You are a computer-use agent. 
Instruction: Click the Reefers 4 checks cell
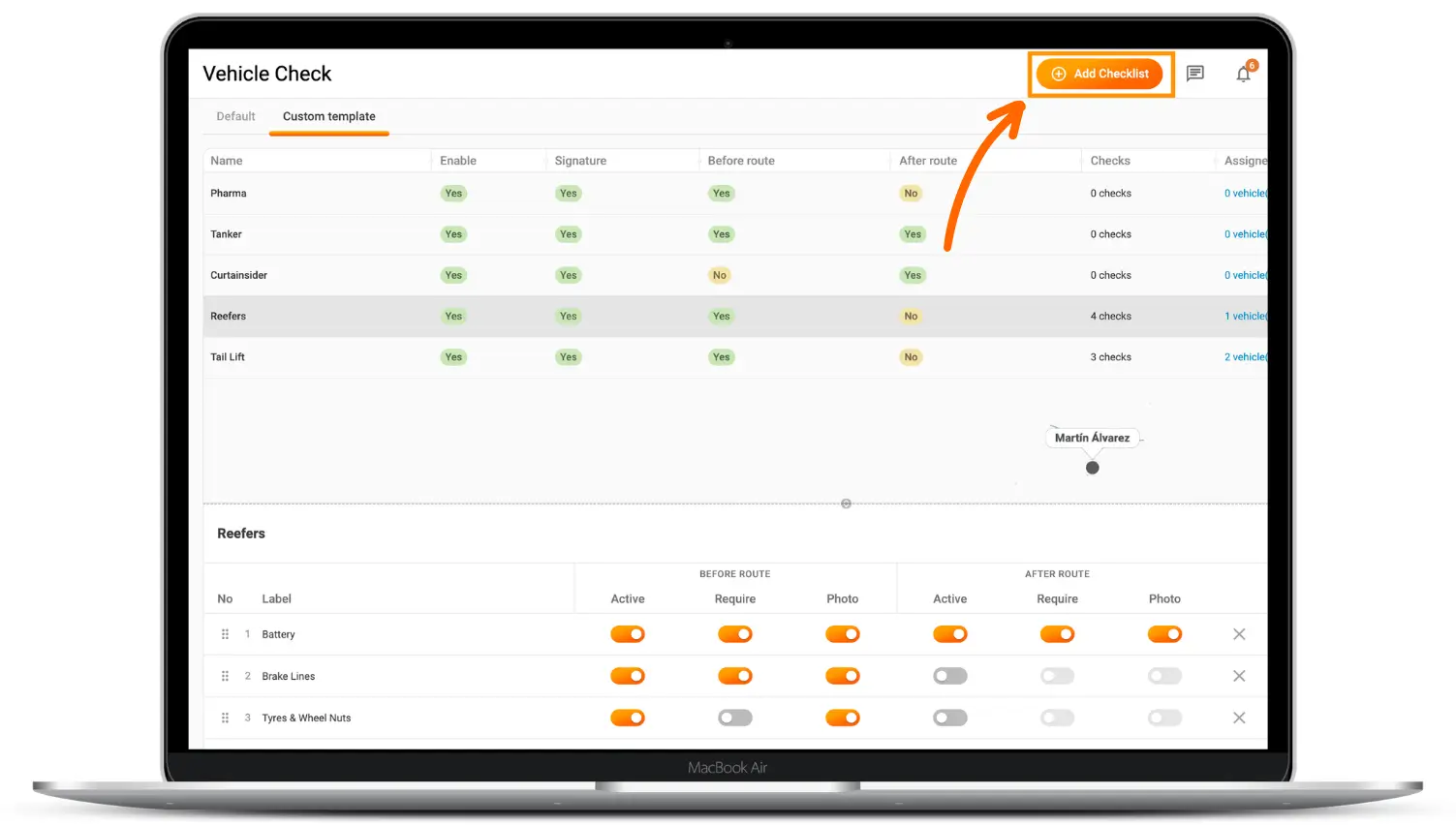point(1111,316)
